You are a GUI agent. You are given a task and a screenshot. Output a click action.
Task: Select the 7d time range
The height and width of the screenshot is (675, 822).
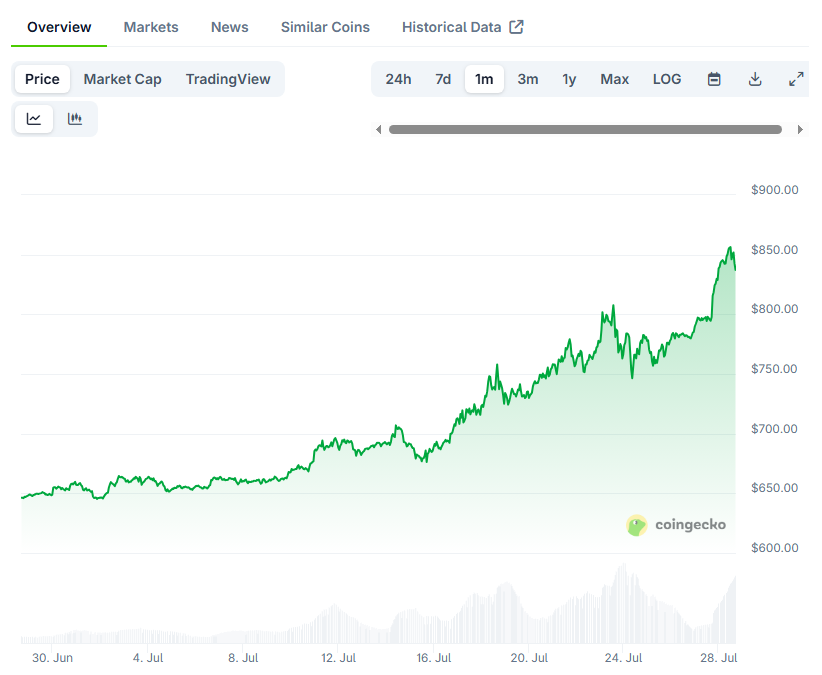(443, 79)
